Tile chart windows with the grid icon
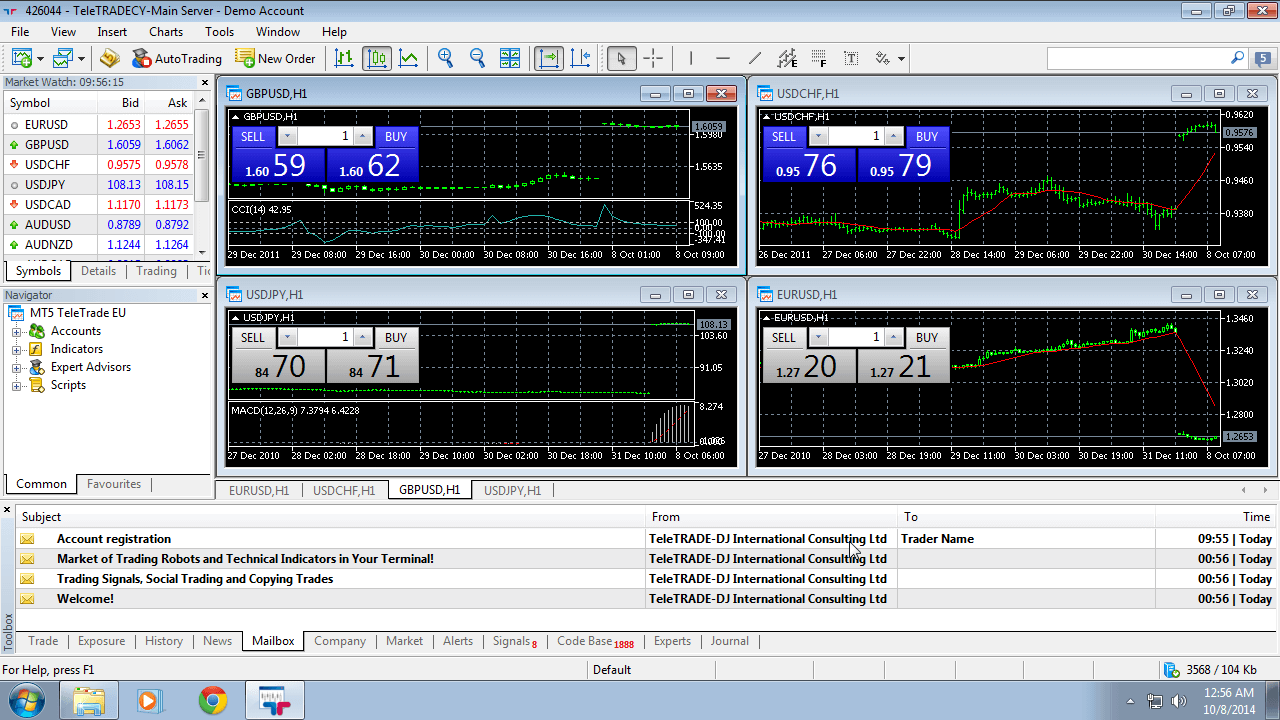Viewport: 1280px width, 720px height. pyautogui.click(x=510, y=58)
